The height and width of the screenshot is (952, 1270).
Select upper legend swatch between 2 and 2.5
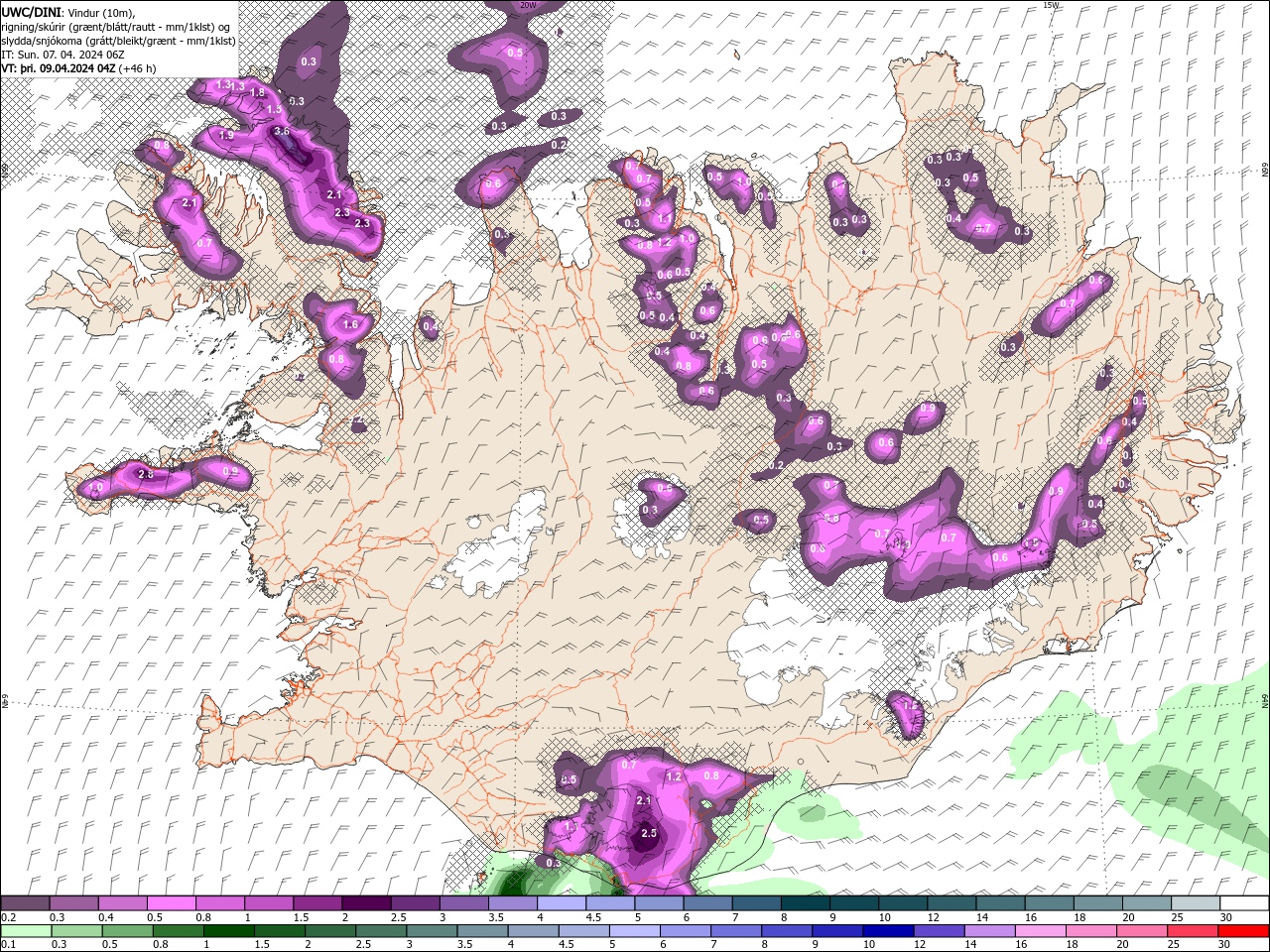pos(366,903)
